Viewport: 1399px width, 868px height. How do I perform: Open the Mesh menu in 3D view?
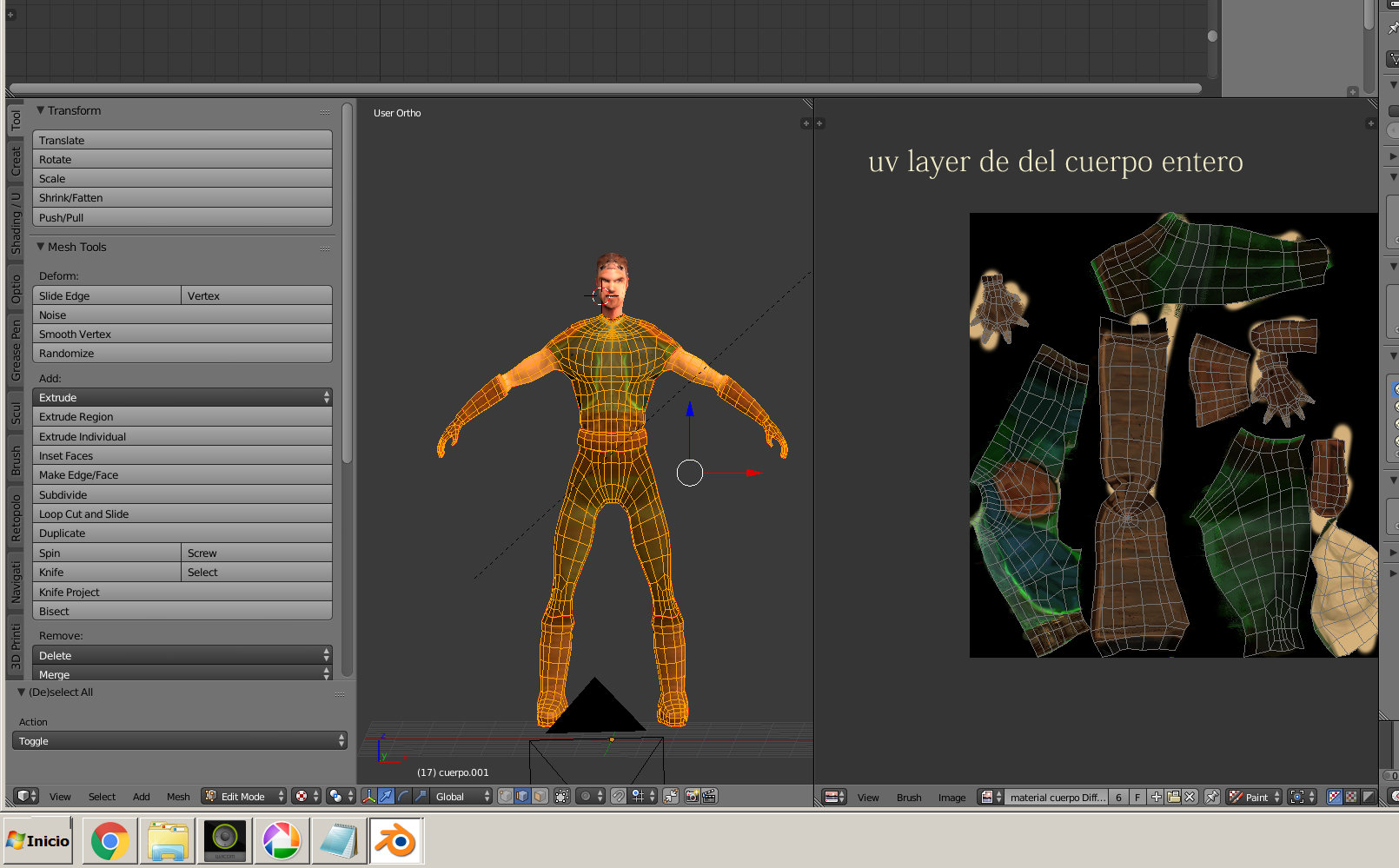coord(178,797)
